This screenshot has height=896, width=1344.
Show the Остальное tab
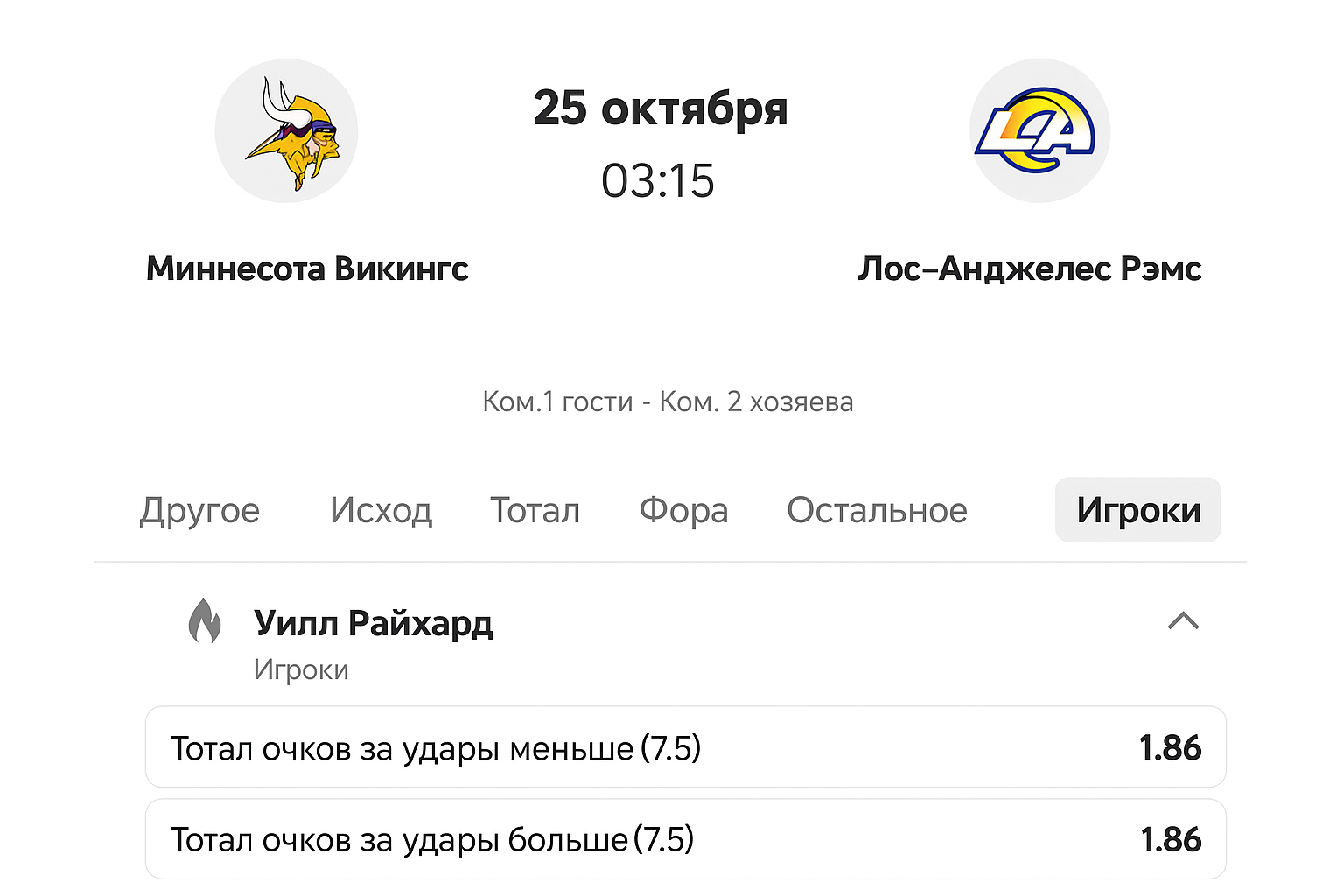877,510
